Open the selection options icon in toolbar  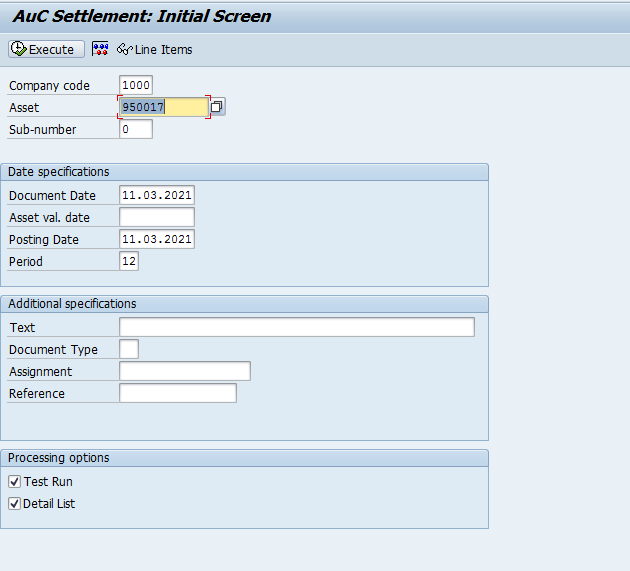pos(100,49)
